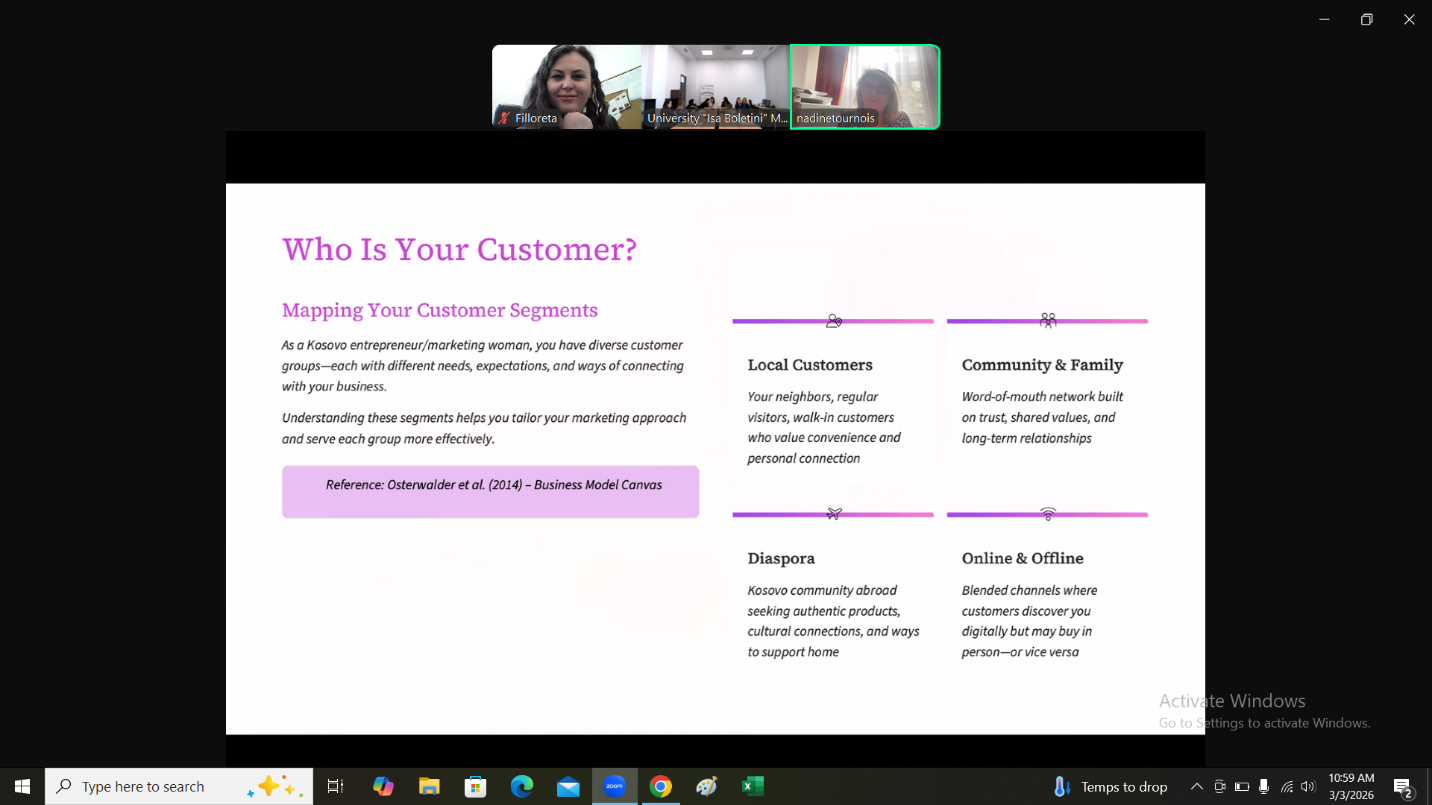Show hidden system tray icons
1432x805 pixels.
(x=1196, y=787)
